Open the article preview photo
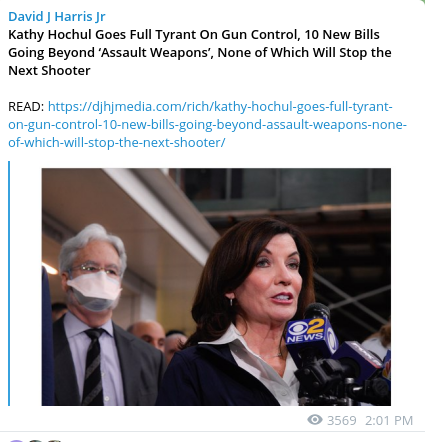Screen dimensions: 425x442 (216, 287)
